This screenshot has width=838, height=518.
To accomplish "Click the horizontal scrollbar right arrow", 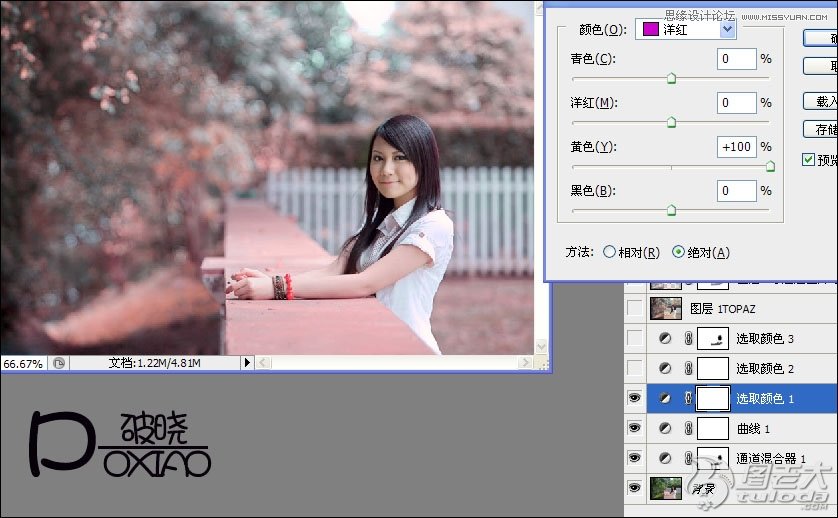I will pos(525,363).
